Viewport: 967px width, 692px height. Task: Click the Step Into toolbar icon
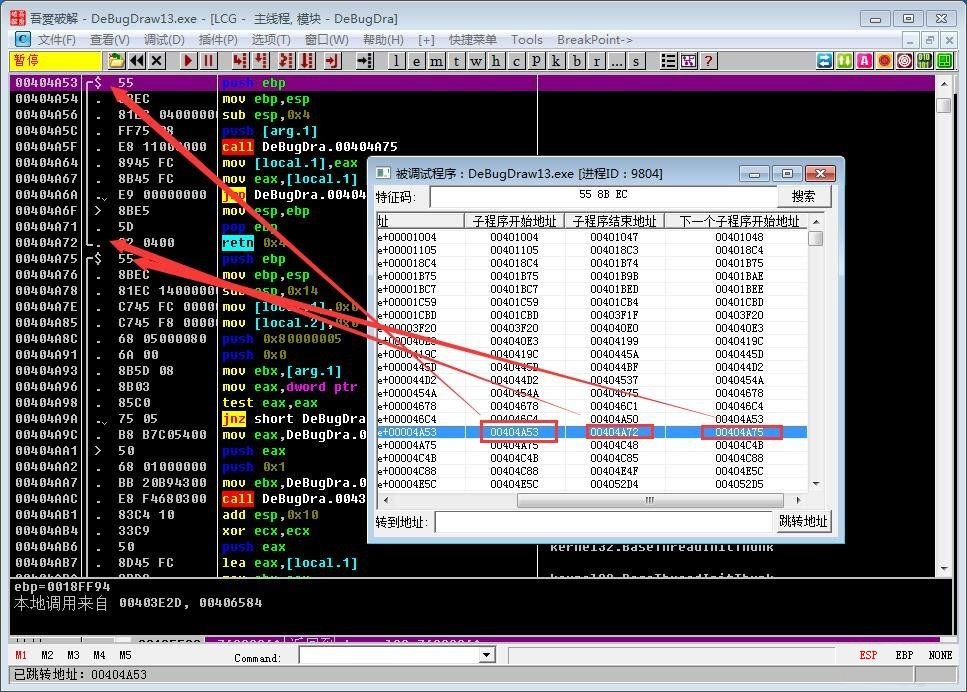(x=241, y=60)
